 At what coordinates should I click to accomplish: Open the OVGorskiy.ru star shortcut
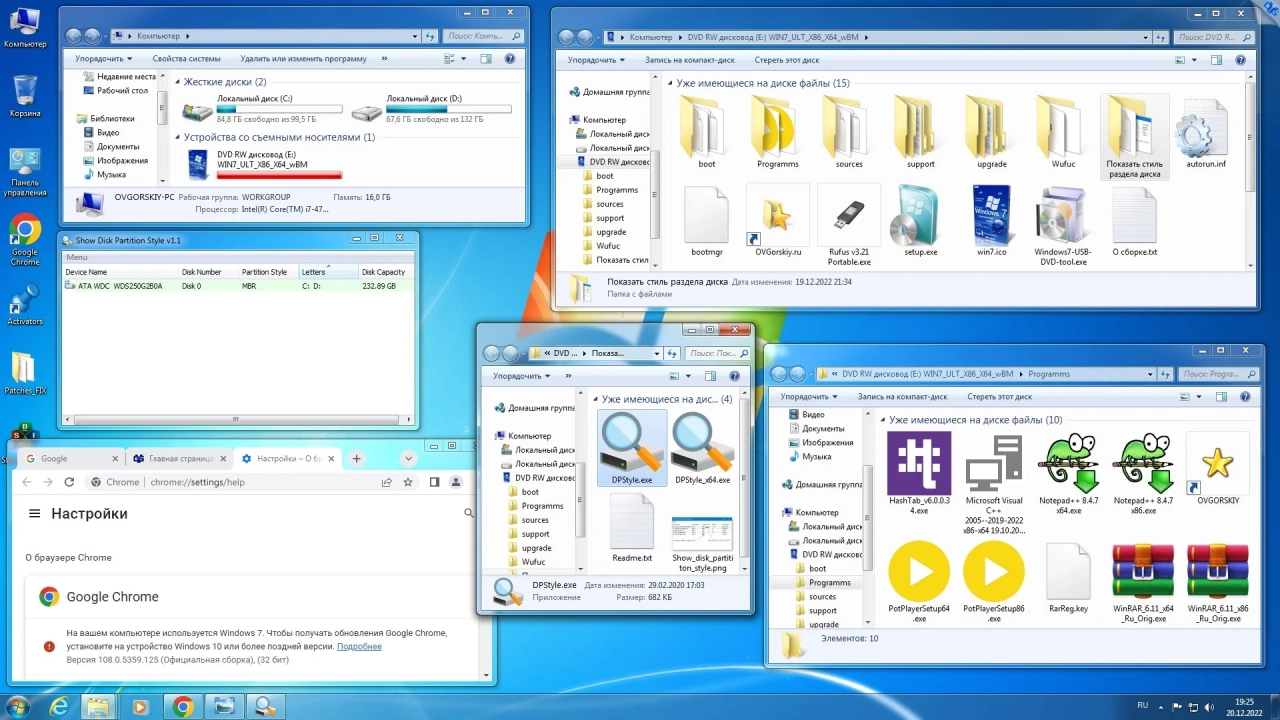pyautogui.click(x=777, y=215)
